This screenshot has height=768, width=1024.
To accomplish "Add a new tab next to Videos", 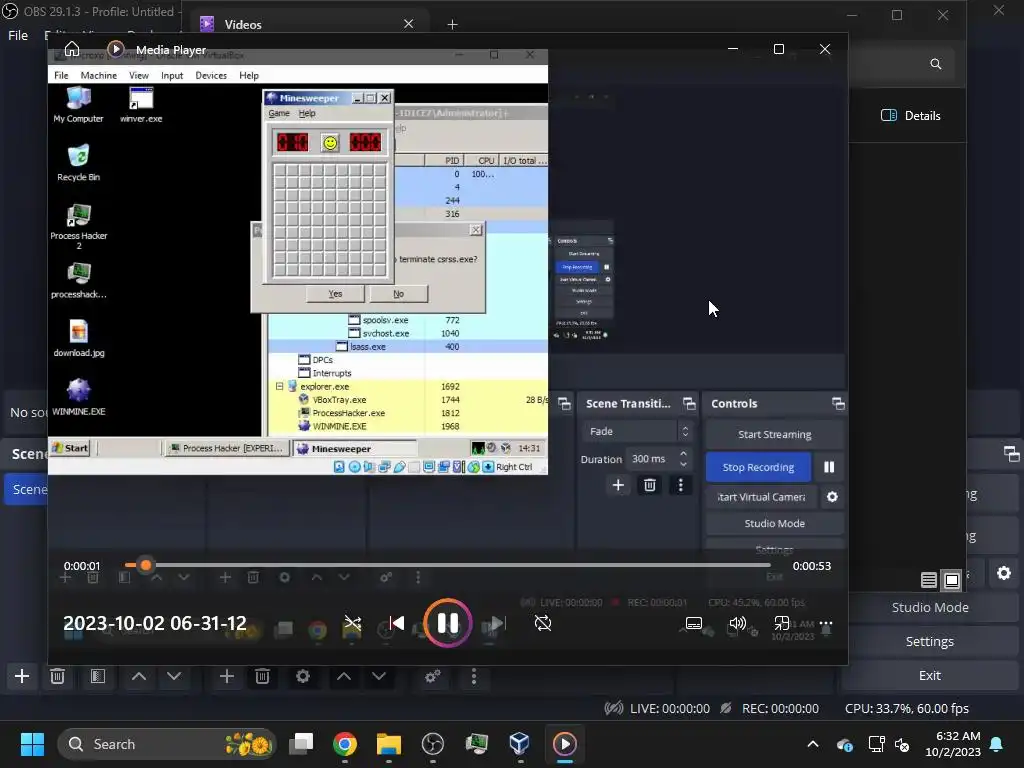I will (x=453, y=24).
